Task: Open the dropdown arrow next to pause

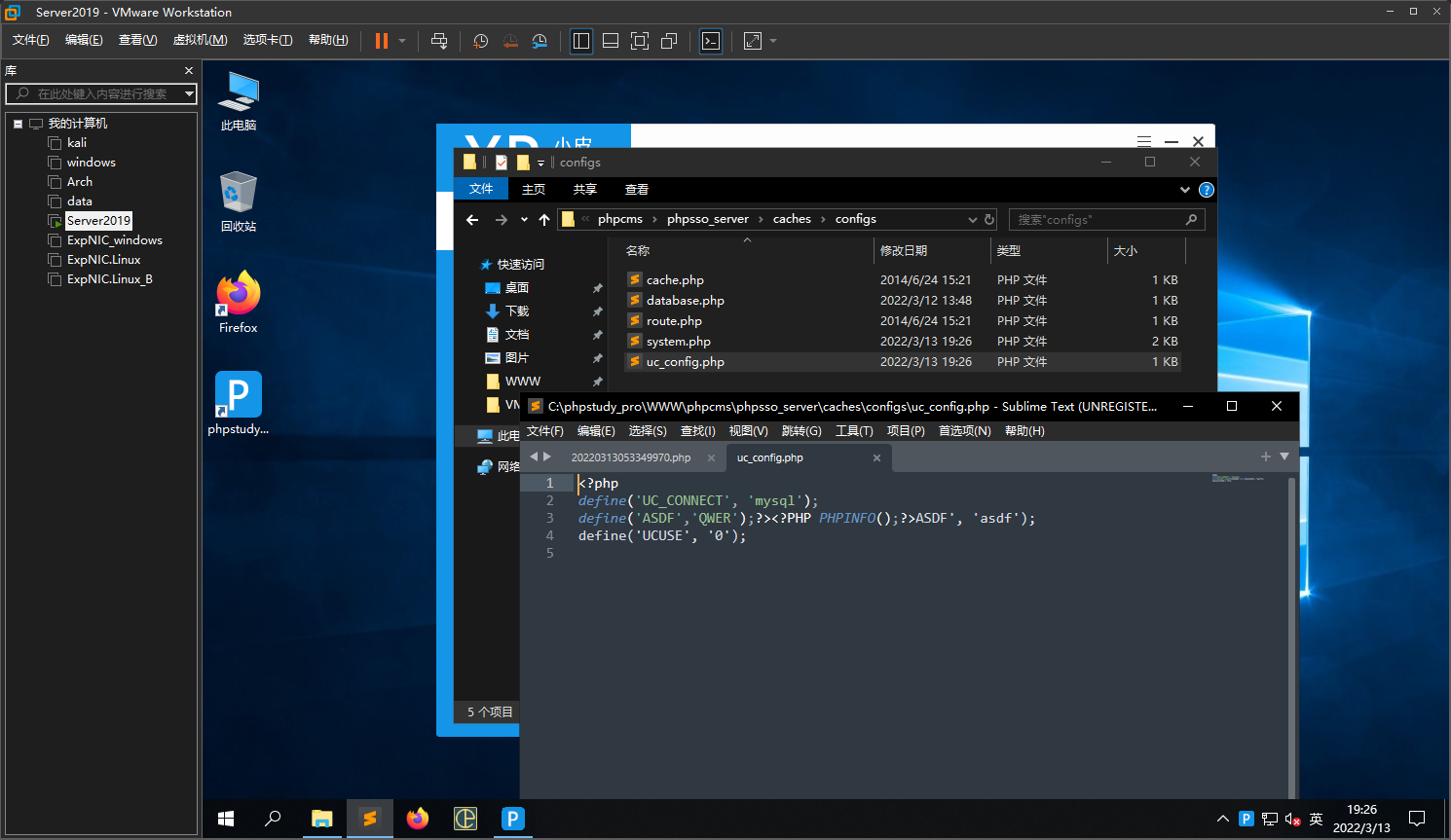Action: (x=402, y=41)
